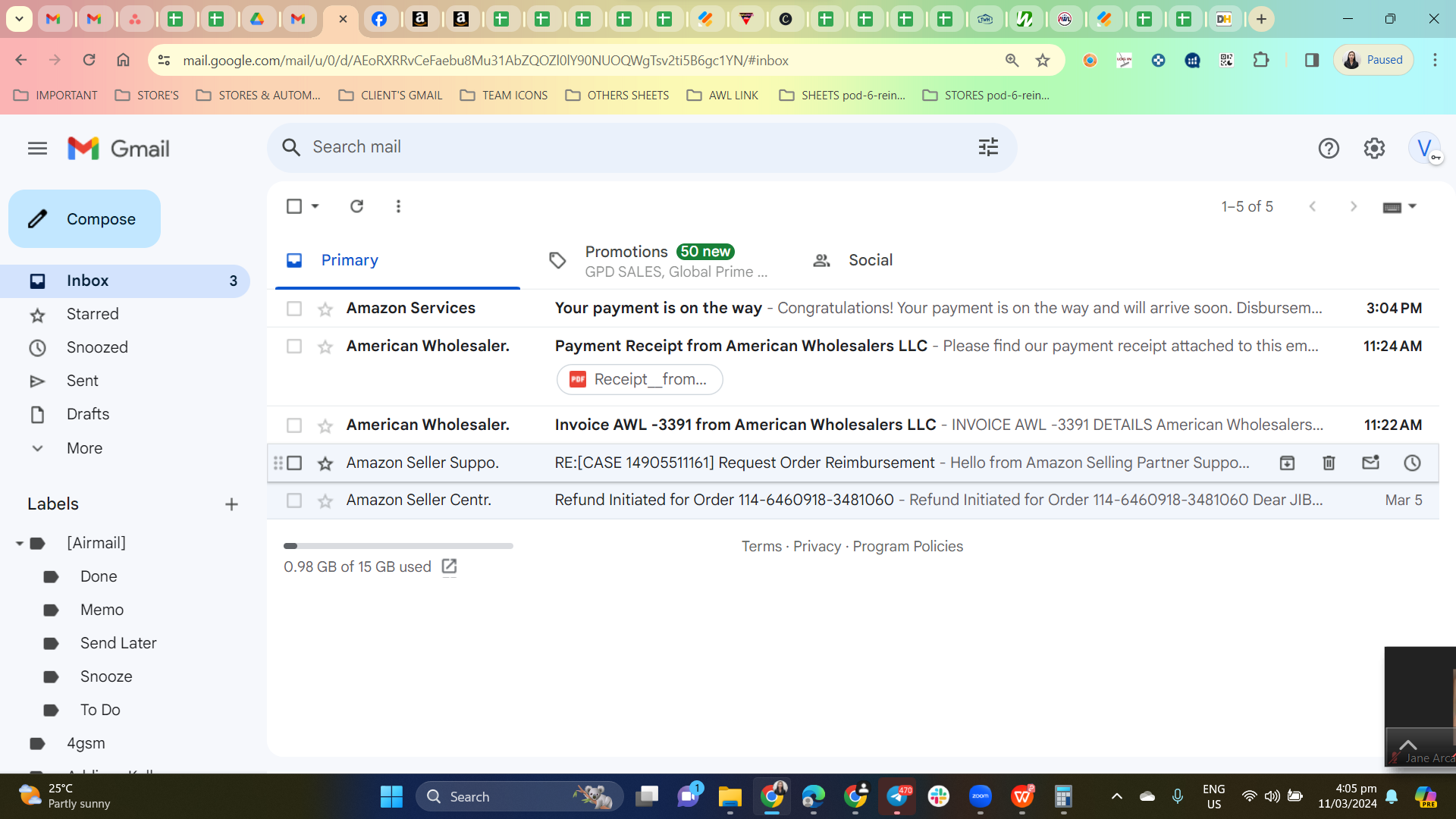Open the Google account avatar
Viewport: 1456px width, 819px height.
point(1424,149)
